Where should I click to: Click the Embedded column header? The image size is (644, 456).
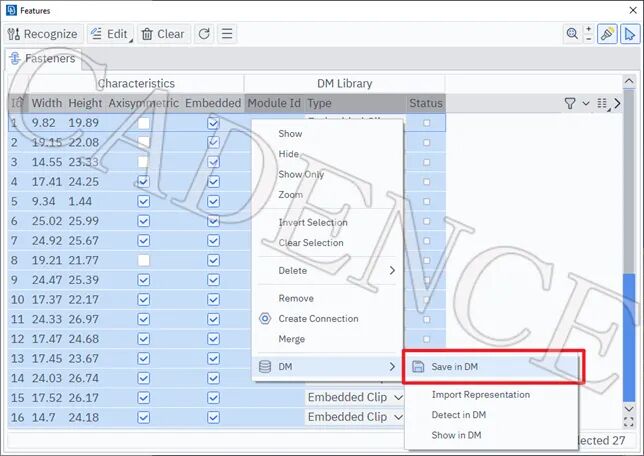(x=213, y=103)
